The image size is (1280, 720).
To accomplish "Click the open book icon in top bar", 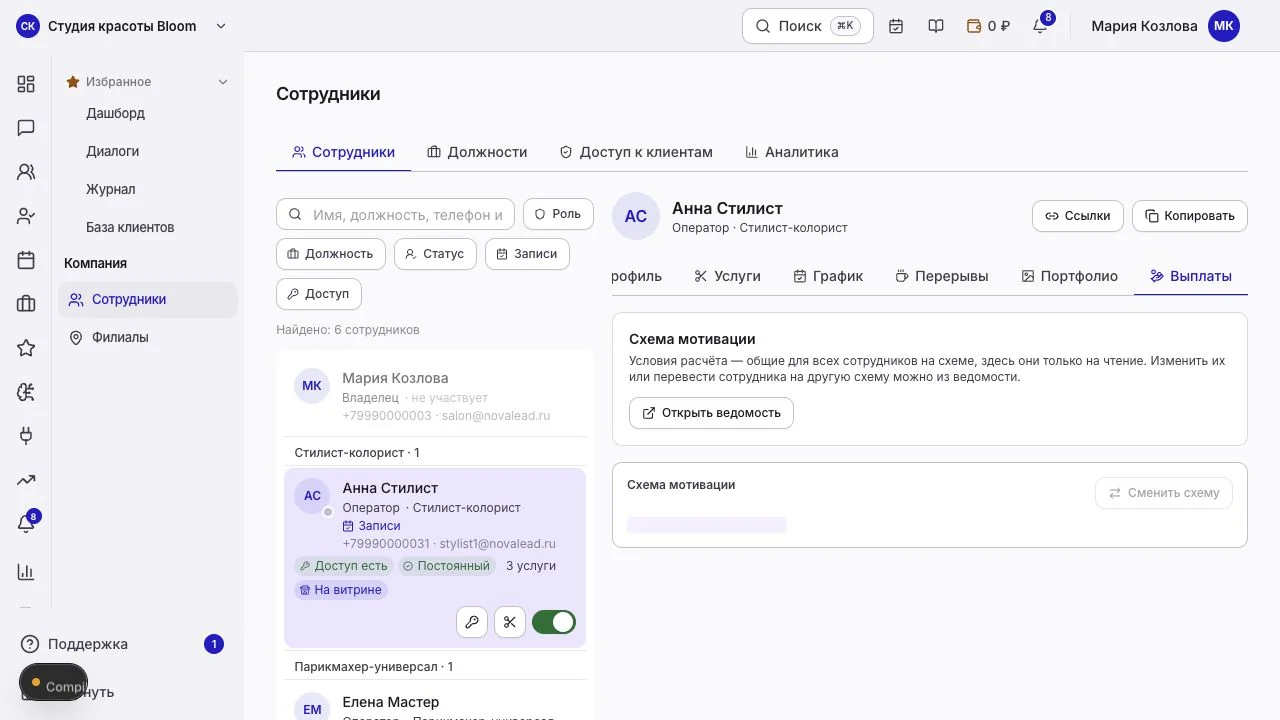I will pos(936,26).
